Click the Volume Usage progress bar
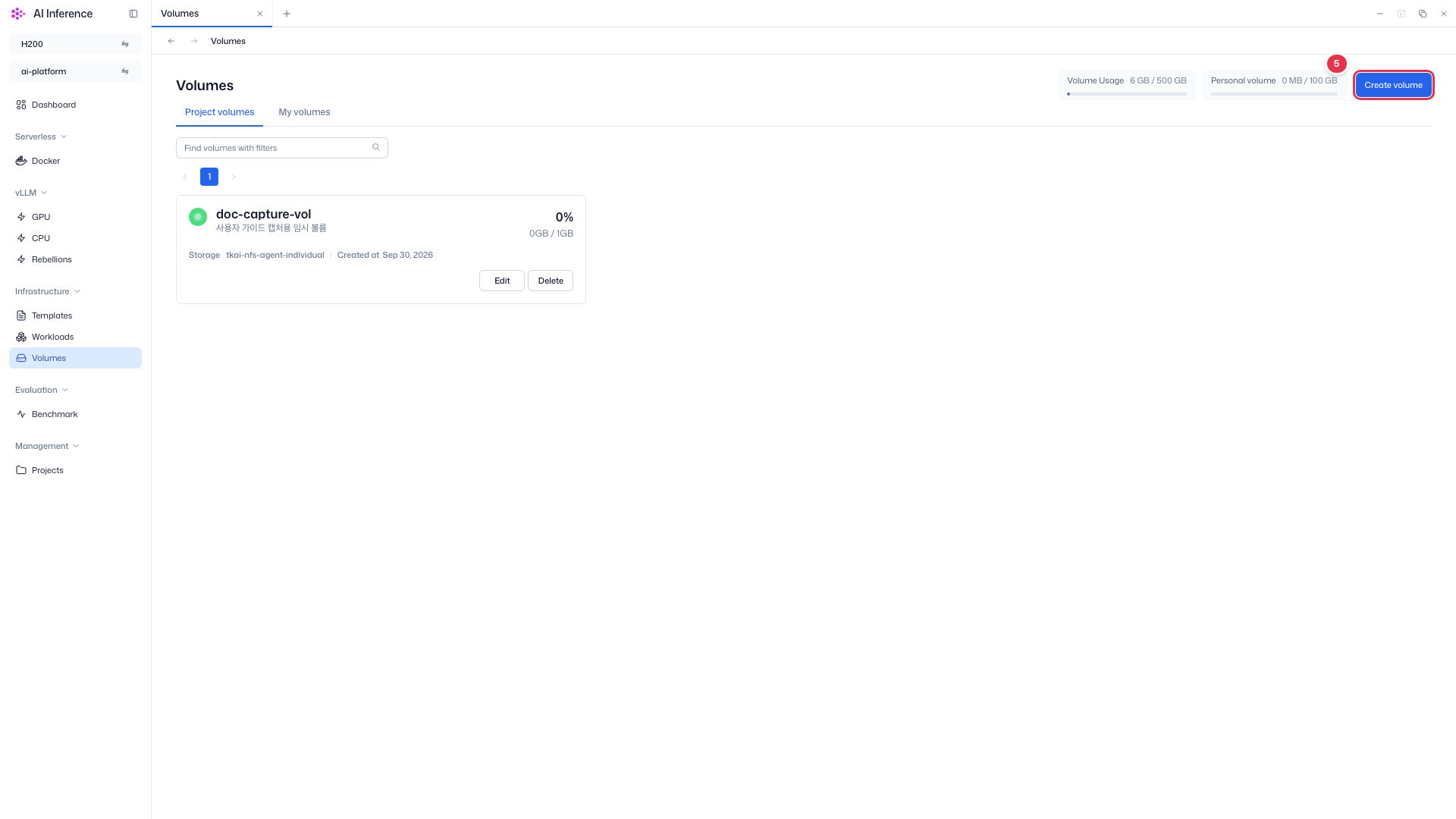This screenshot has height=819, width=1456. [x=1127, y=94]
